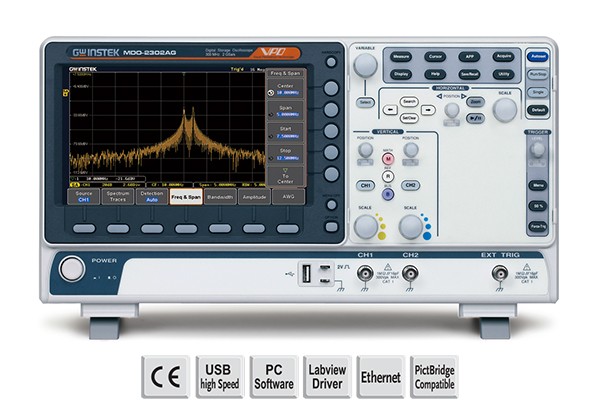The height and width of the screenshot is (417, 600).
Task: Click the USB high Speed badge
Action: click(218, 378)
